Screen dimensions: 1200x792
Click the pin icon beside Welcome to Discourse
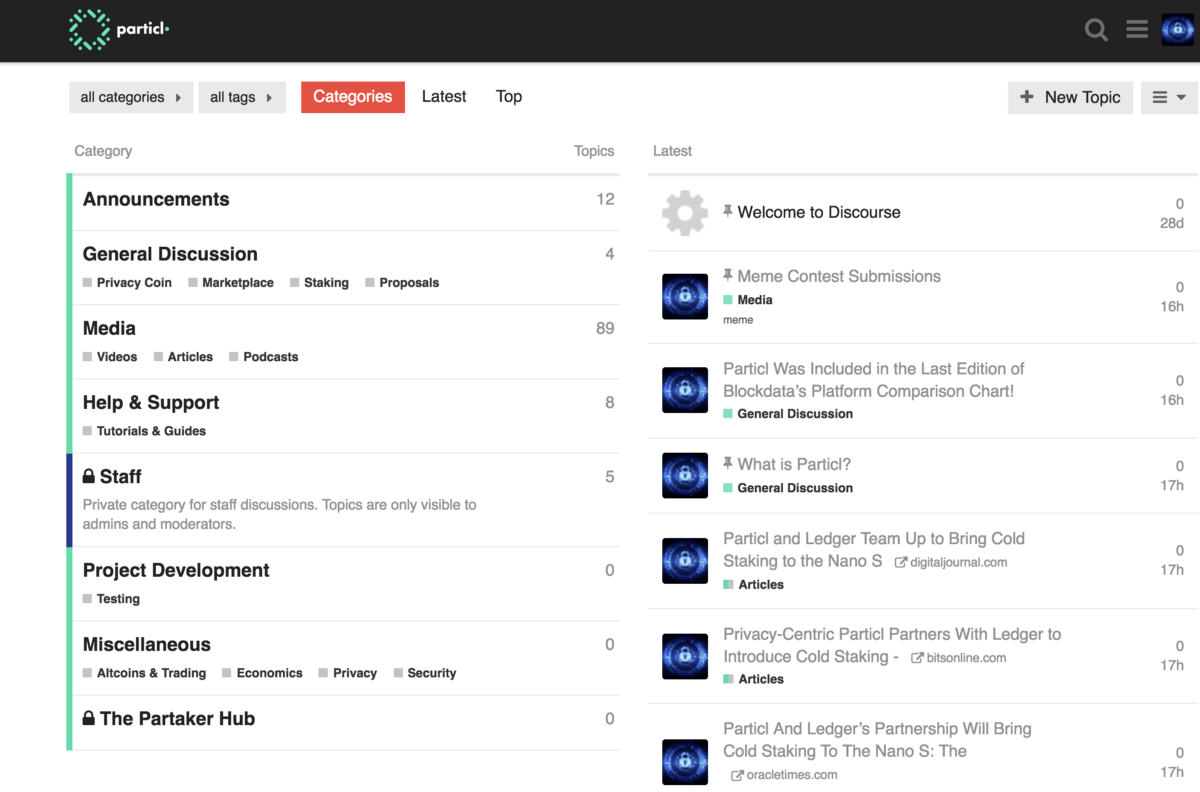coord(728,211)
